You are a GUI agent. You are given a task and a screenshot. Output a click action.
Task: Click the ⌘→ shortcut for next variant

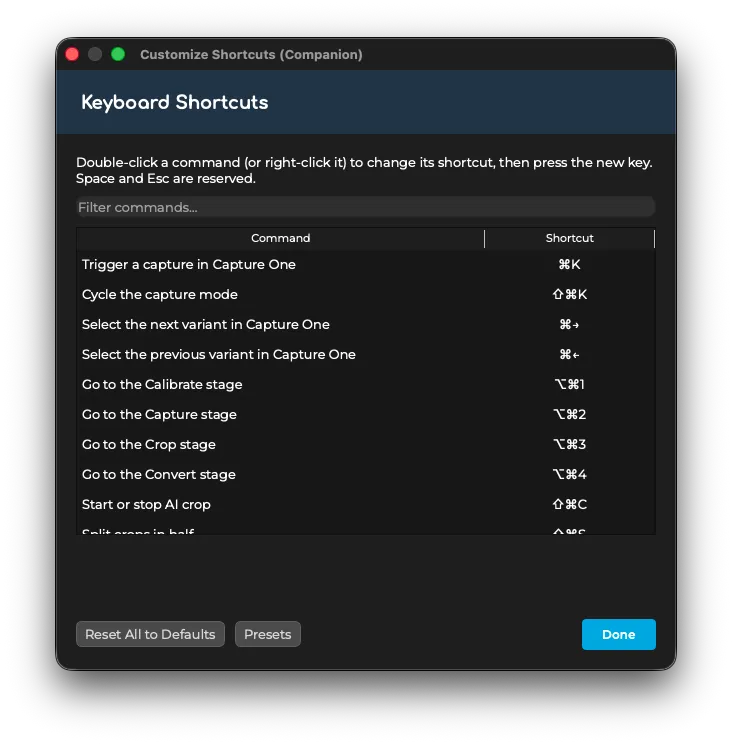coord(569,325)
